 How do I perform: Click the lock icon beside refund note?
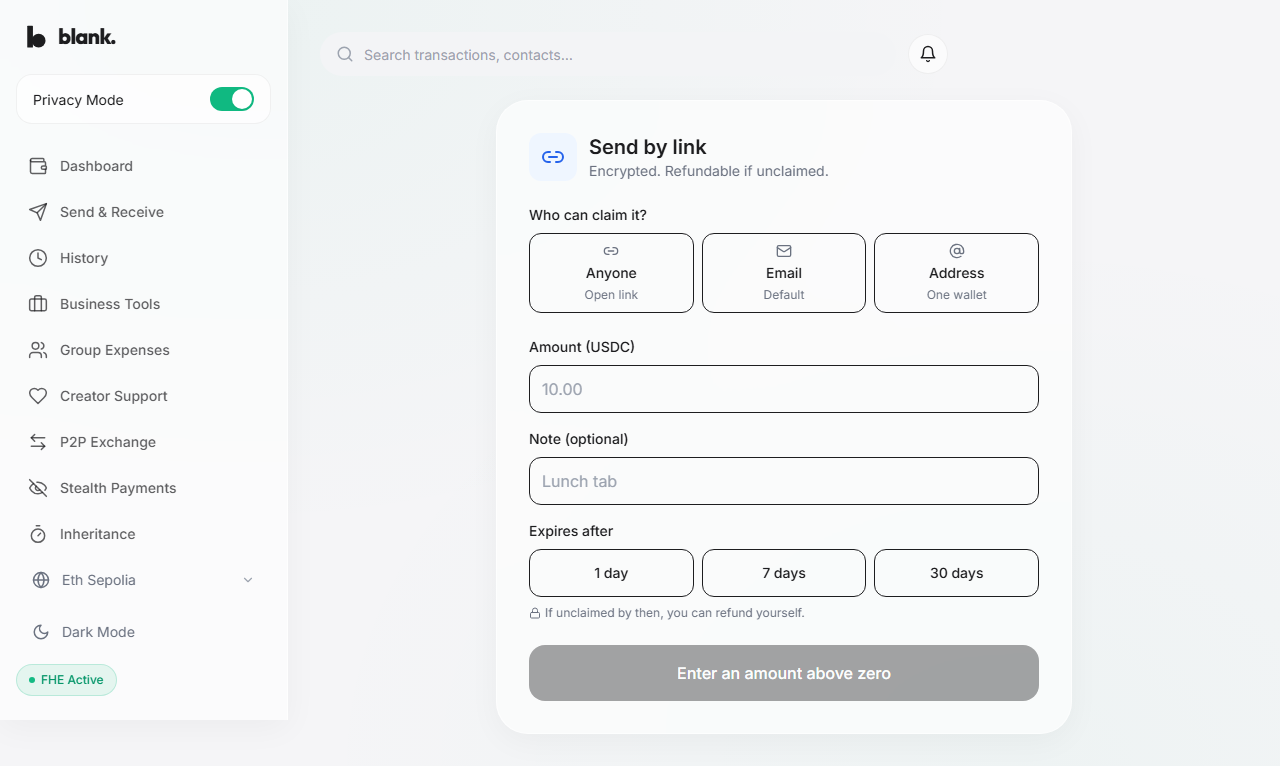[535, 613]
